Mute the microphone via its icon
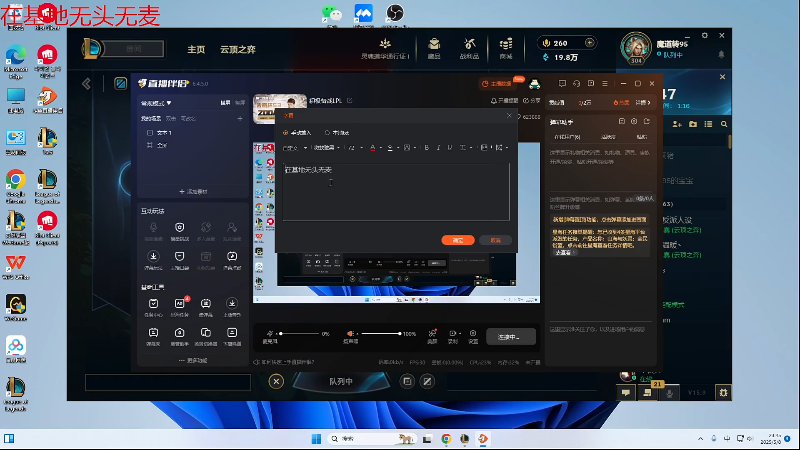Viewport: 800px width, 450px height. click(270, 333)
